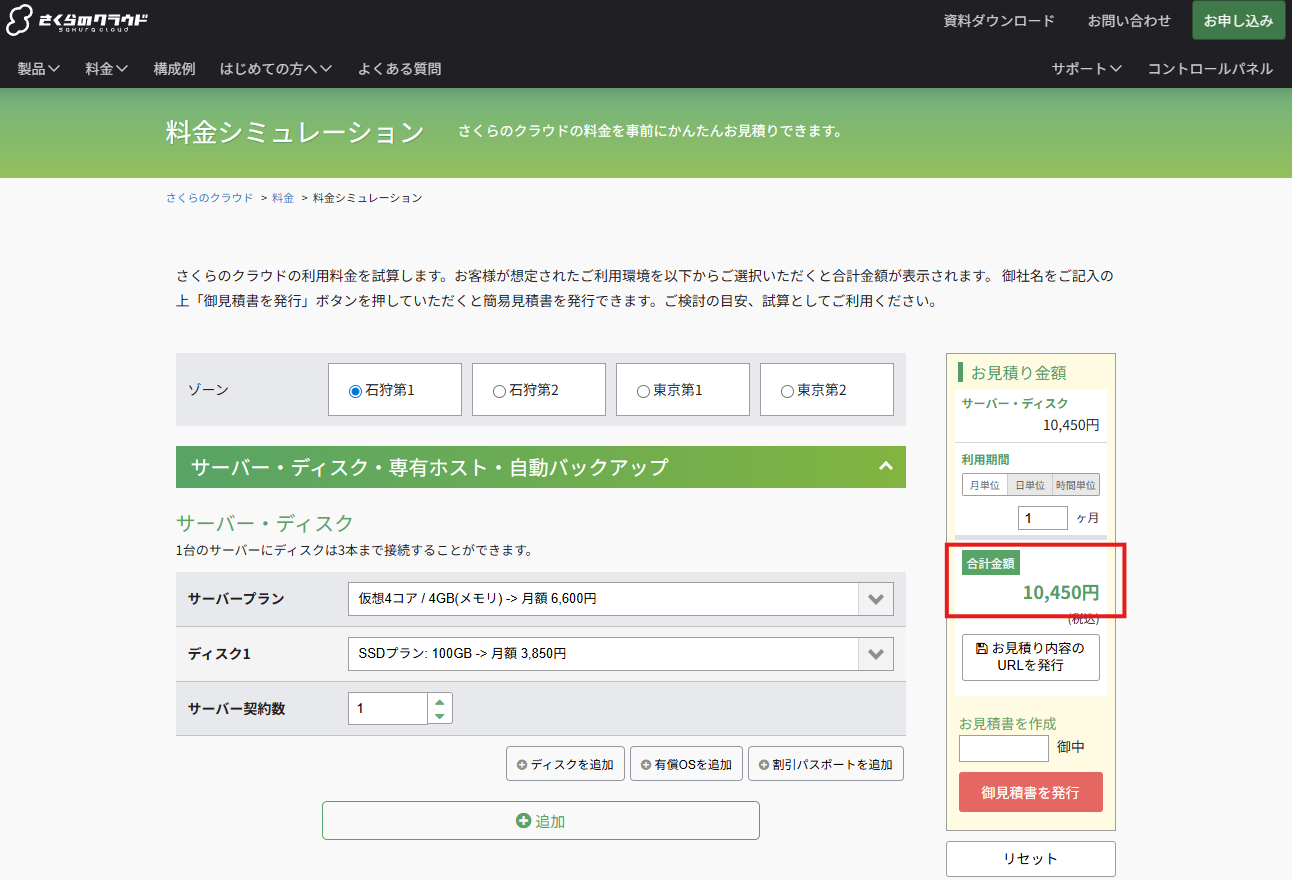Open the 製品 menu

point(37,68)
